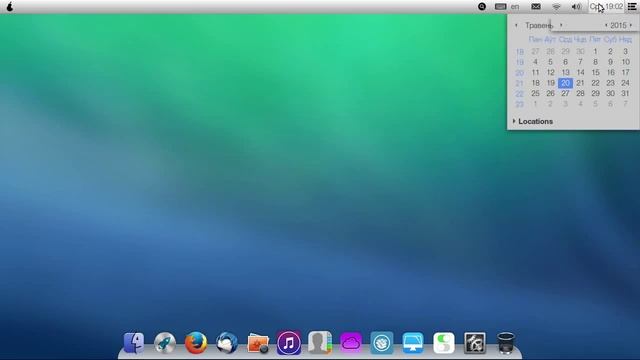
Task: Open Firefox from the dock
Action: click(x=196, y=343)
